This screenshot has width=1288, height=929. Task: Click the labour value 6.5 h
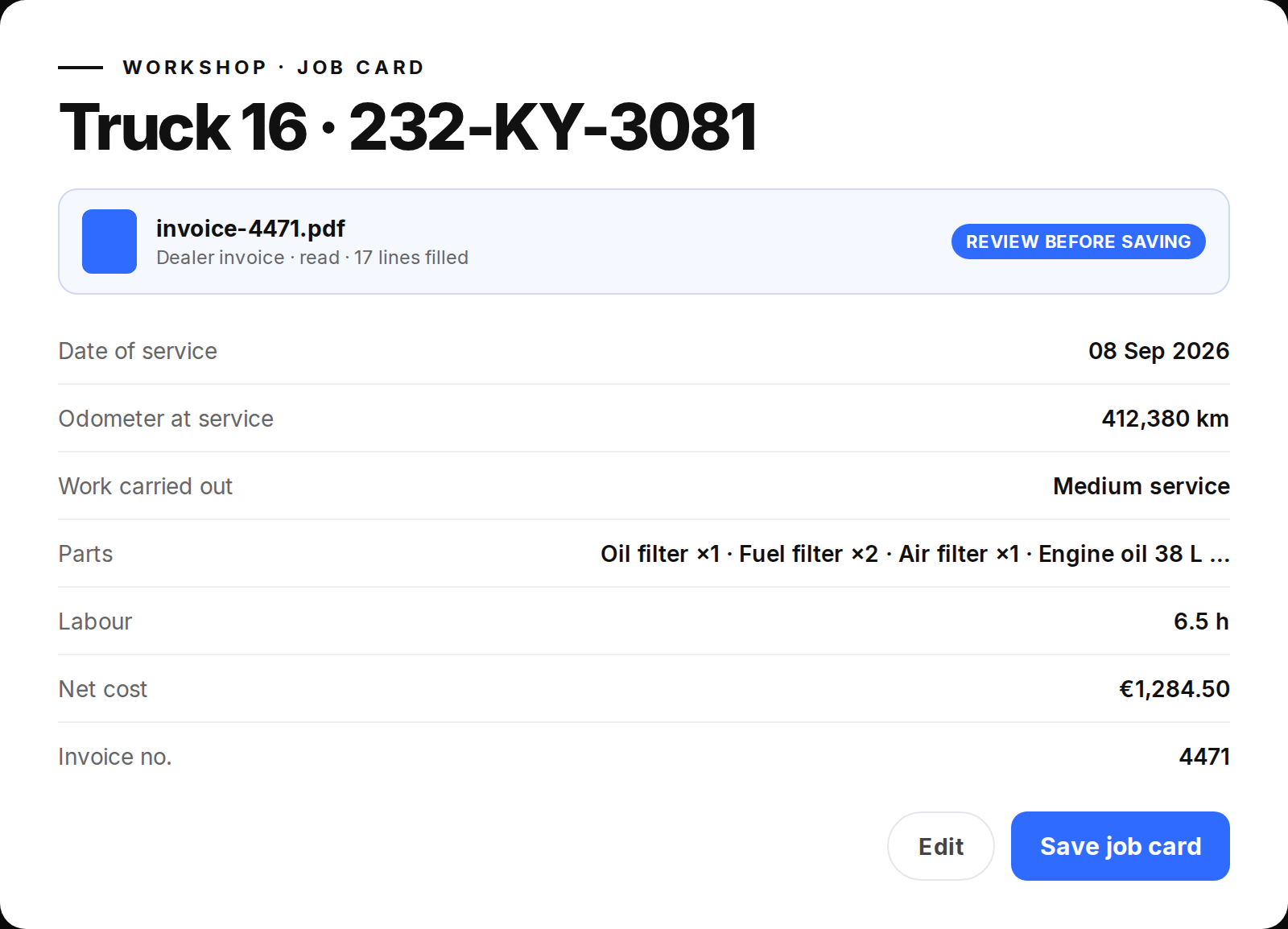tap(1201, 621)
